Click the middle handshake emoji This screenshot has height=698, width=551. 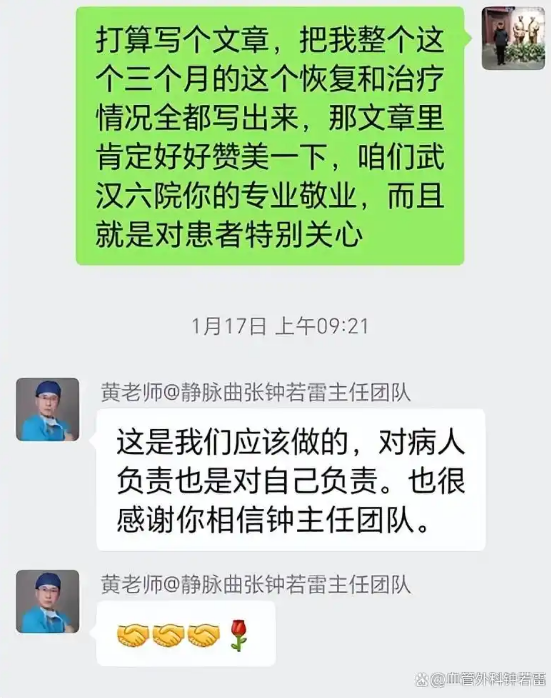(x=168, y=635)
